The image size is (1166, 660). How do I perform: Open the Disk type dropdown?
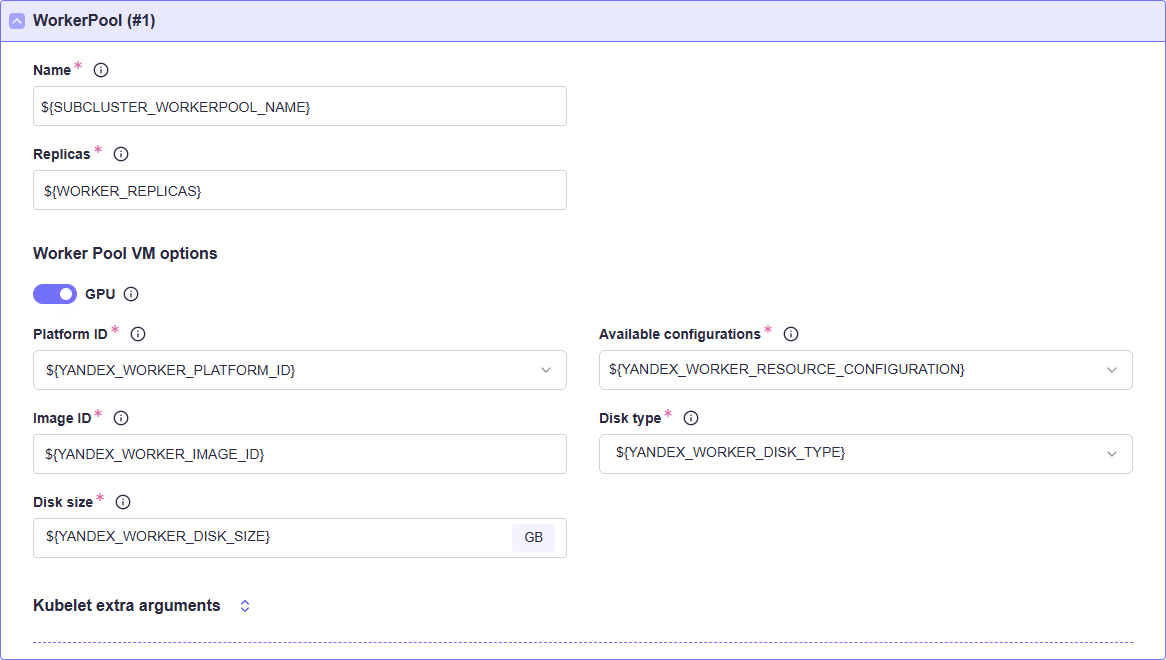click(866, 454)
